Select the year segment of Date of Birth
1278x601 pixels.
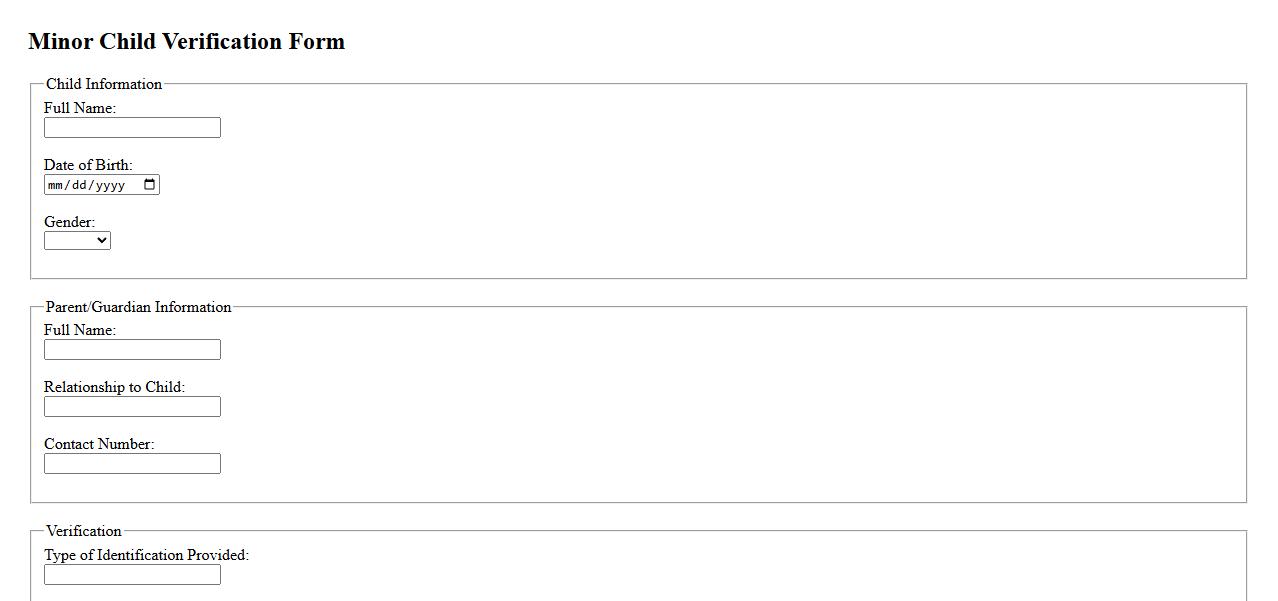(110, 185)
